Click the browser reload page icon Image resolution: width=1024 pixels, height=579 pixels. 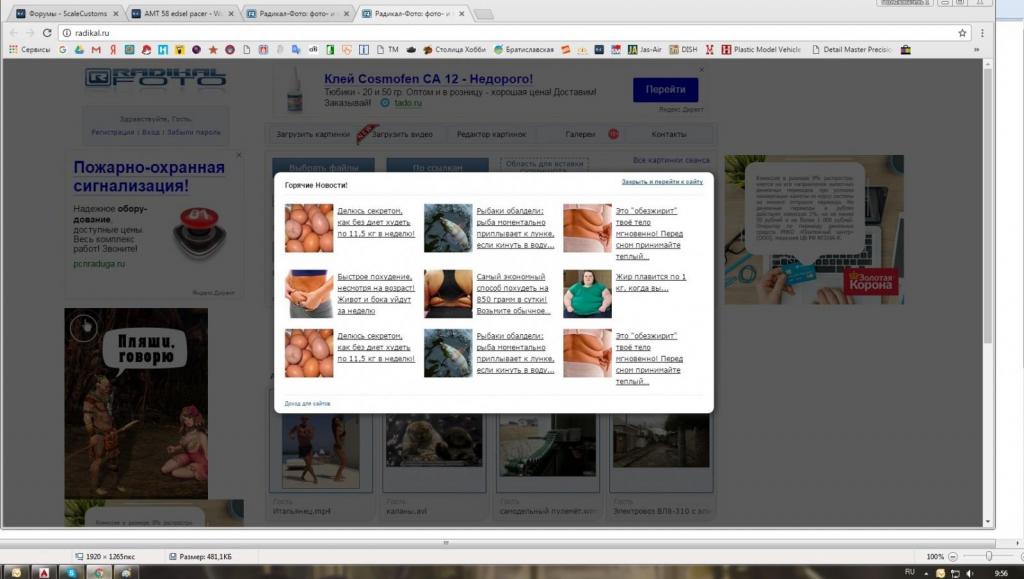(47, 33)
